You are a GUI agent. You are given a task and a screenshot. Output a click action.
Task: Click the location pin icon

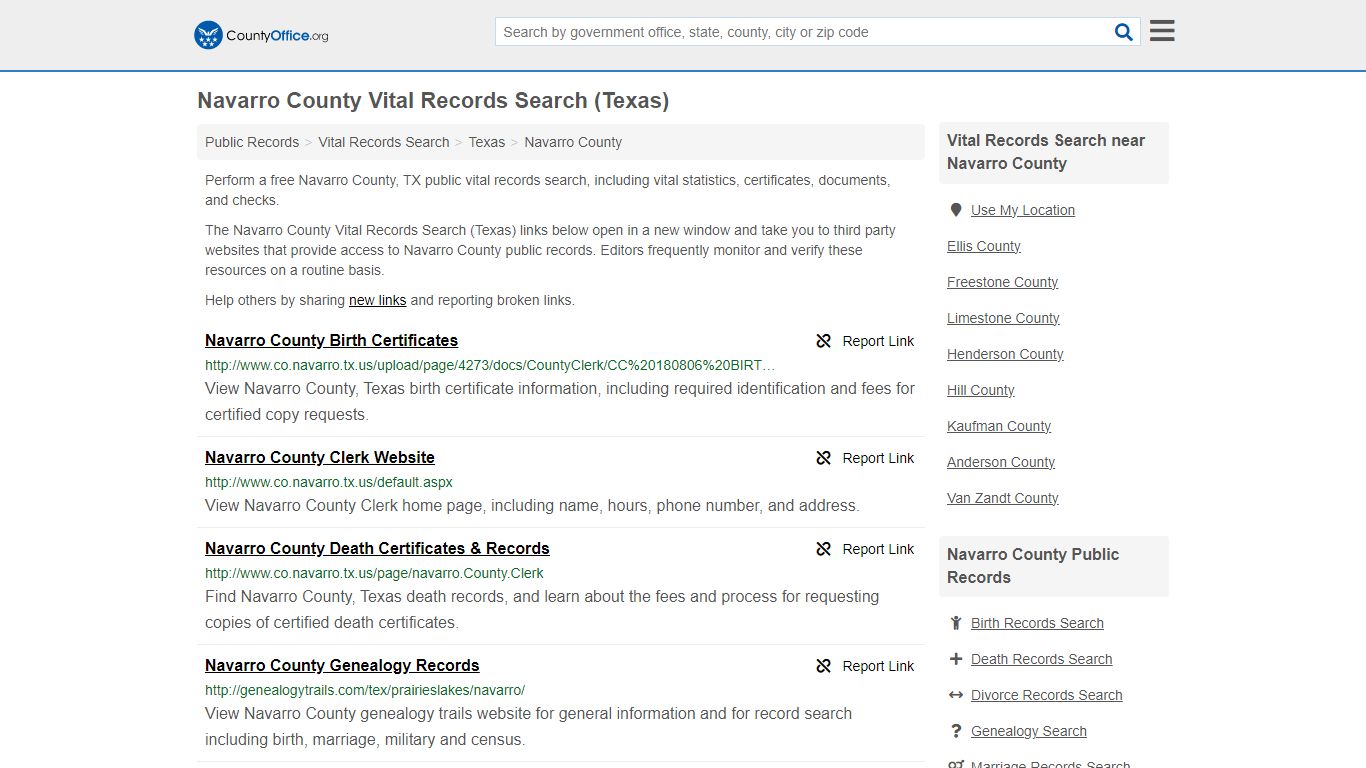click(x=956, y=210)
